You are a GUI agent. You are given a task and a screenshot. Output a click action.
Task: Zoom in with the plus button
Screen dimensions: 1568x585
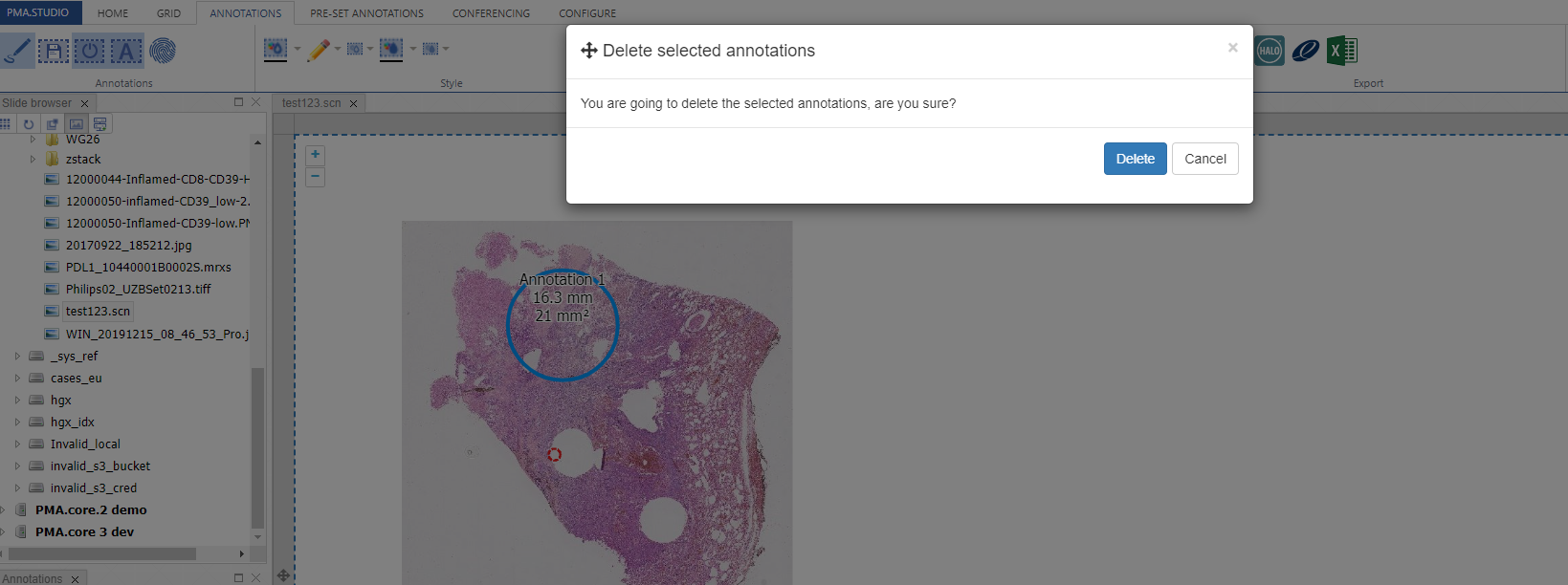[315, 155]
